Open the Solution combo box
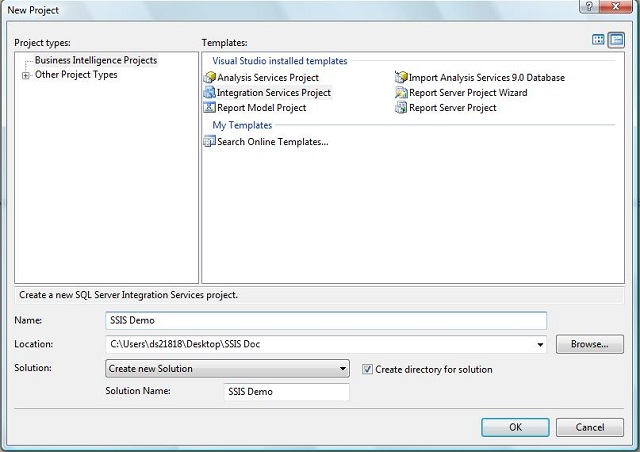 pos(343,369)
